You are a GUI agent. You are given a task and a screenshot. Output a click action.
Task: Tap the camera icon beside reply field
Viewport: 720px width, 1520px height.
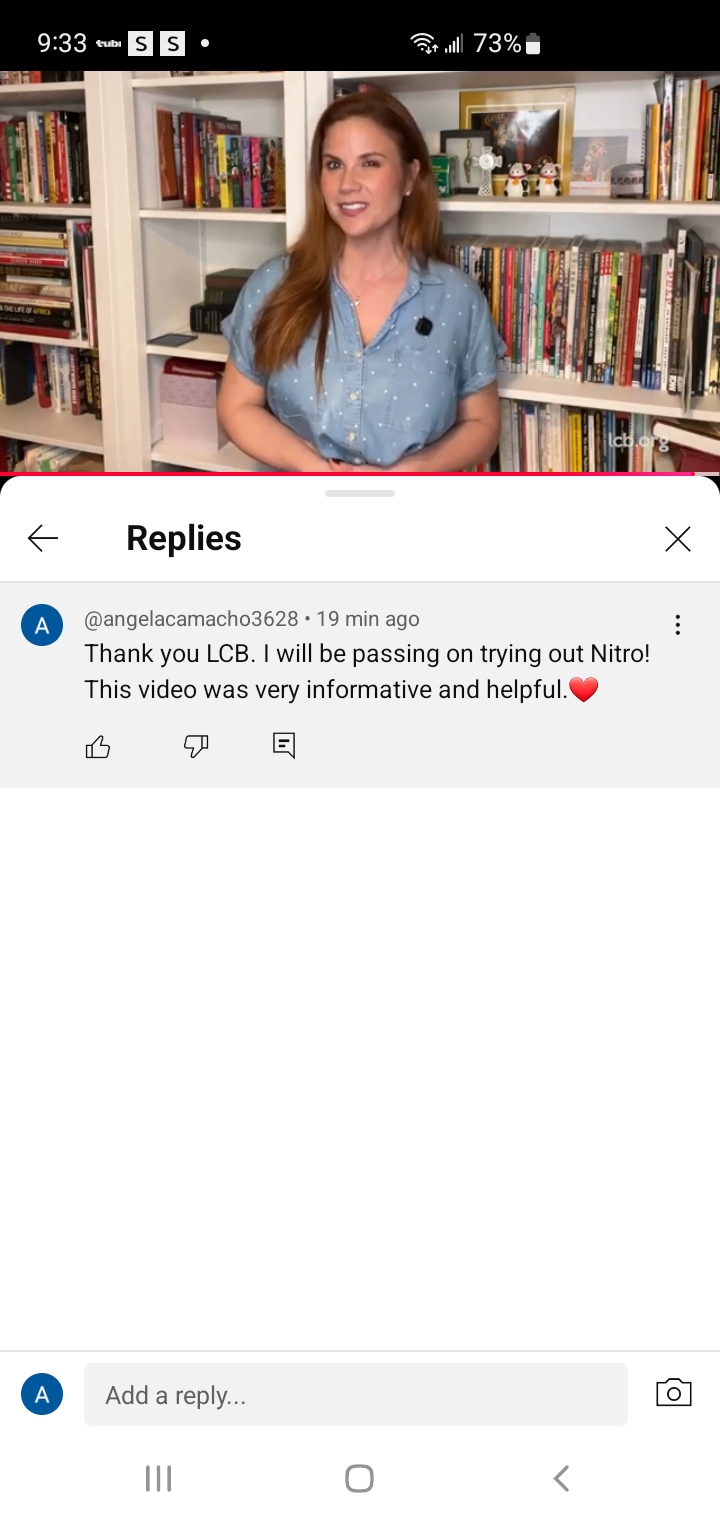[x=674, y=1393]
